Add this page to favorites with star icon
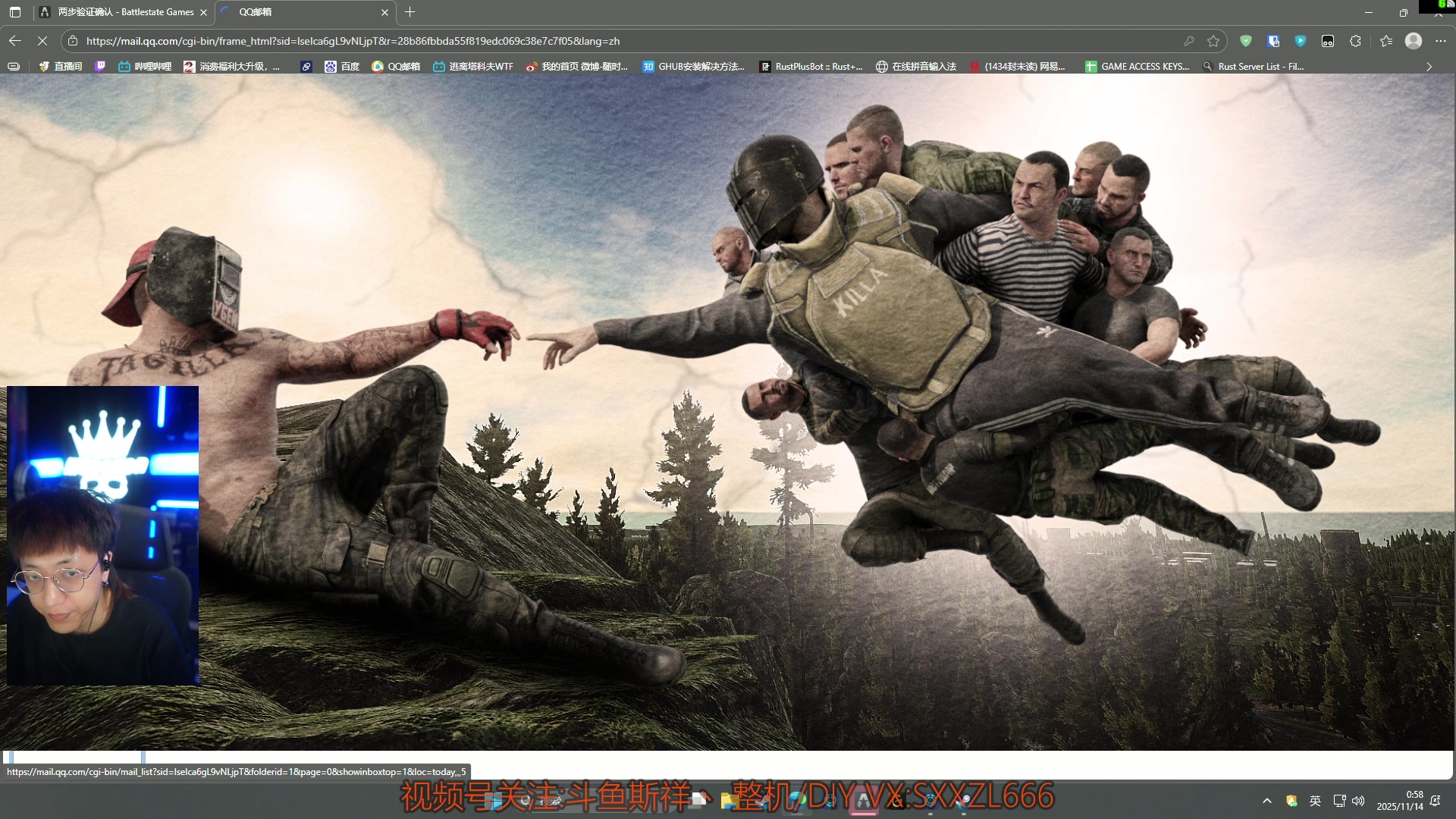The height and width of the screenshot is (819, 1456). (1213, 41)
